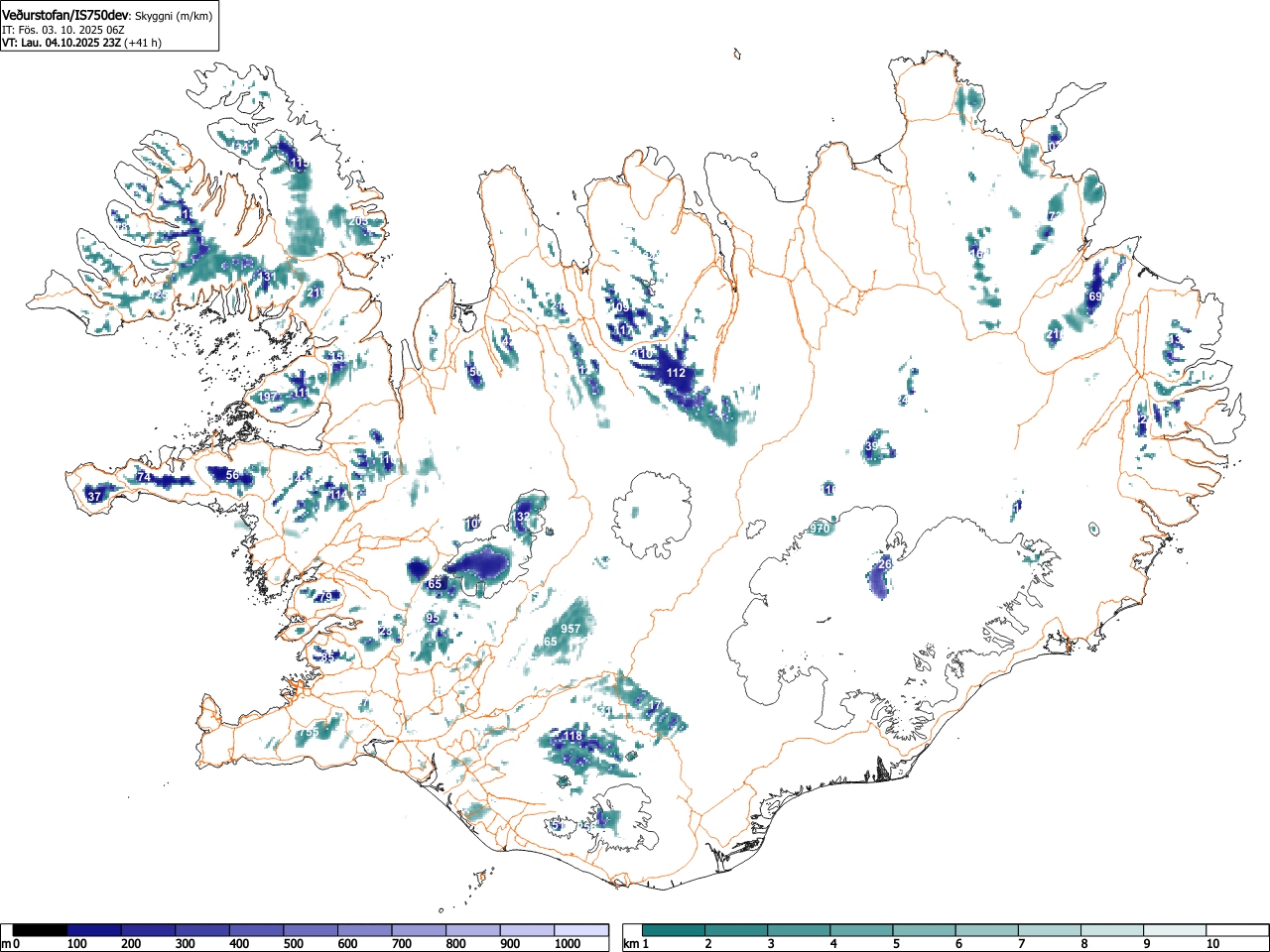Click the map value '95' in southwest
The image size is (1270, 952).
pos(433,618)
